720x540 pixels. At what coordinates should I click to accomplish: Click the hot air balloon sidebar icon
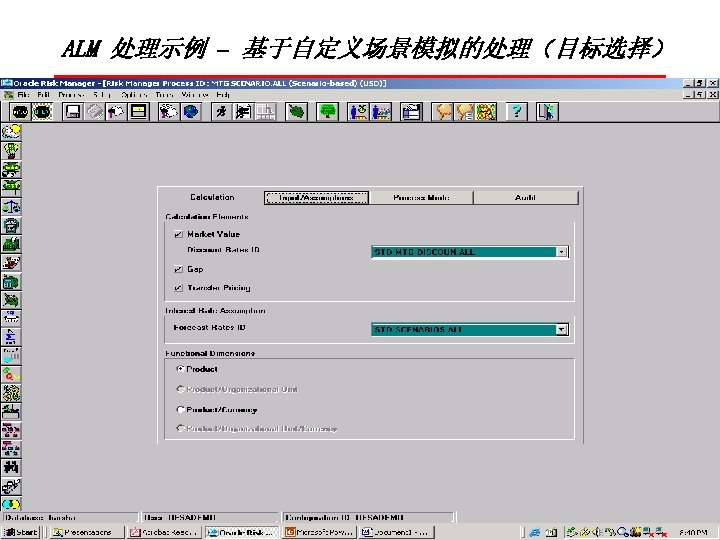coord(11,151)
